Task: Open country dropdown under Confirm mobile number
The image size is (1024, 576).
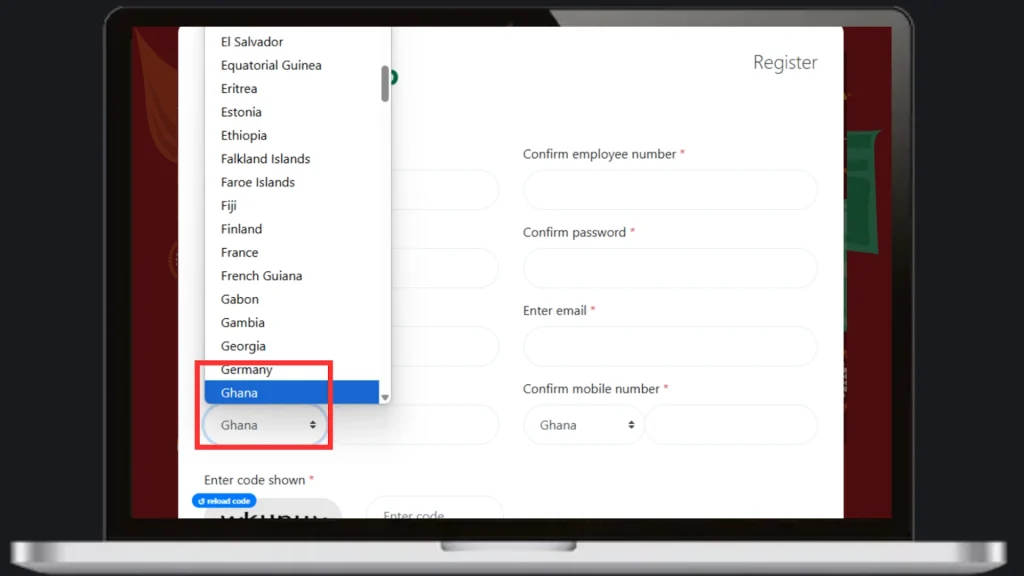Action: 583,425
